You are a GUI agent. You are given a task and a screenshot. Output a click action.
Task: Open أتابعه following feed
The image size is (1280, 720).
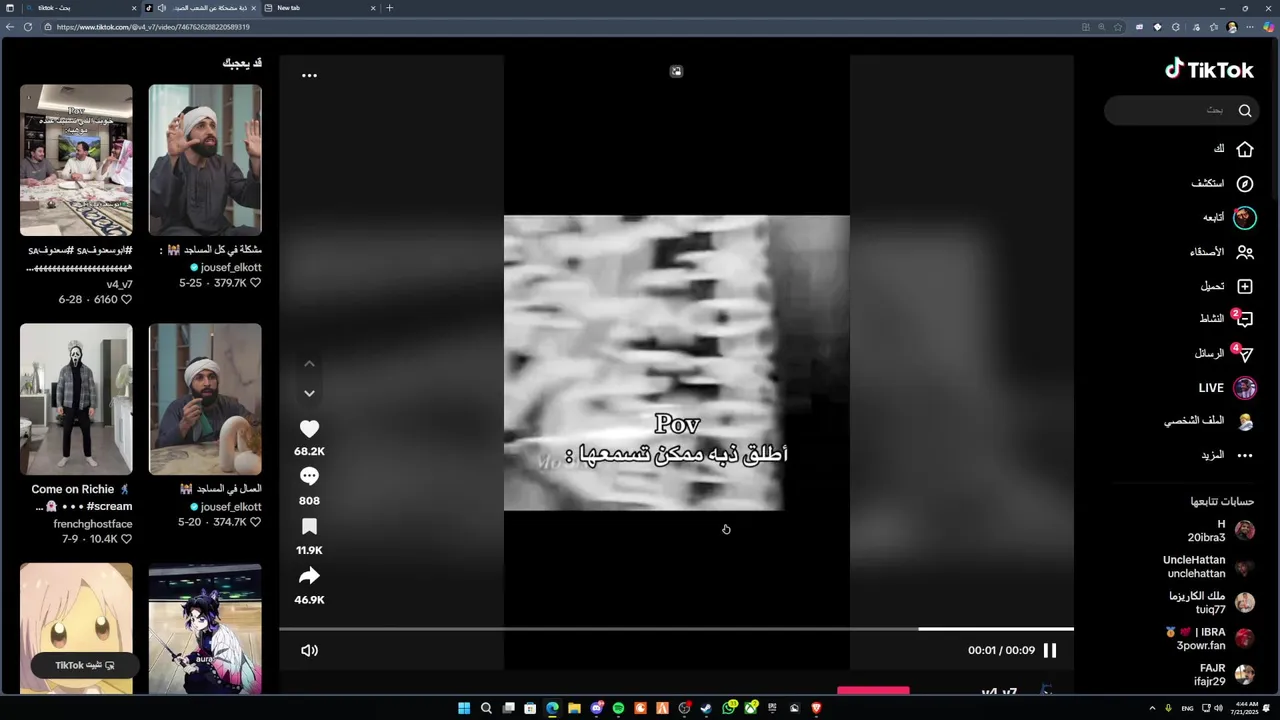tap(1228, 218)
